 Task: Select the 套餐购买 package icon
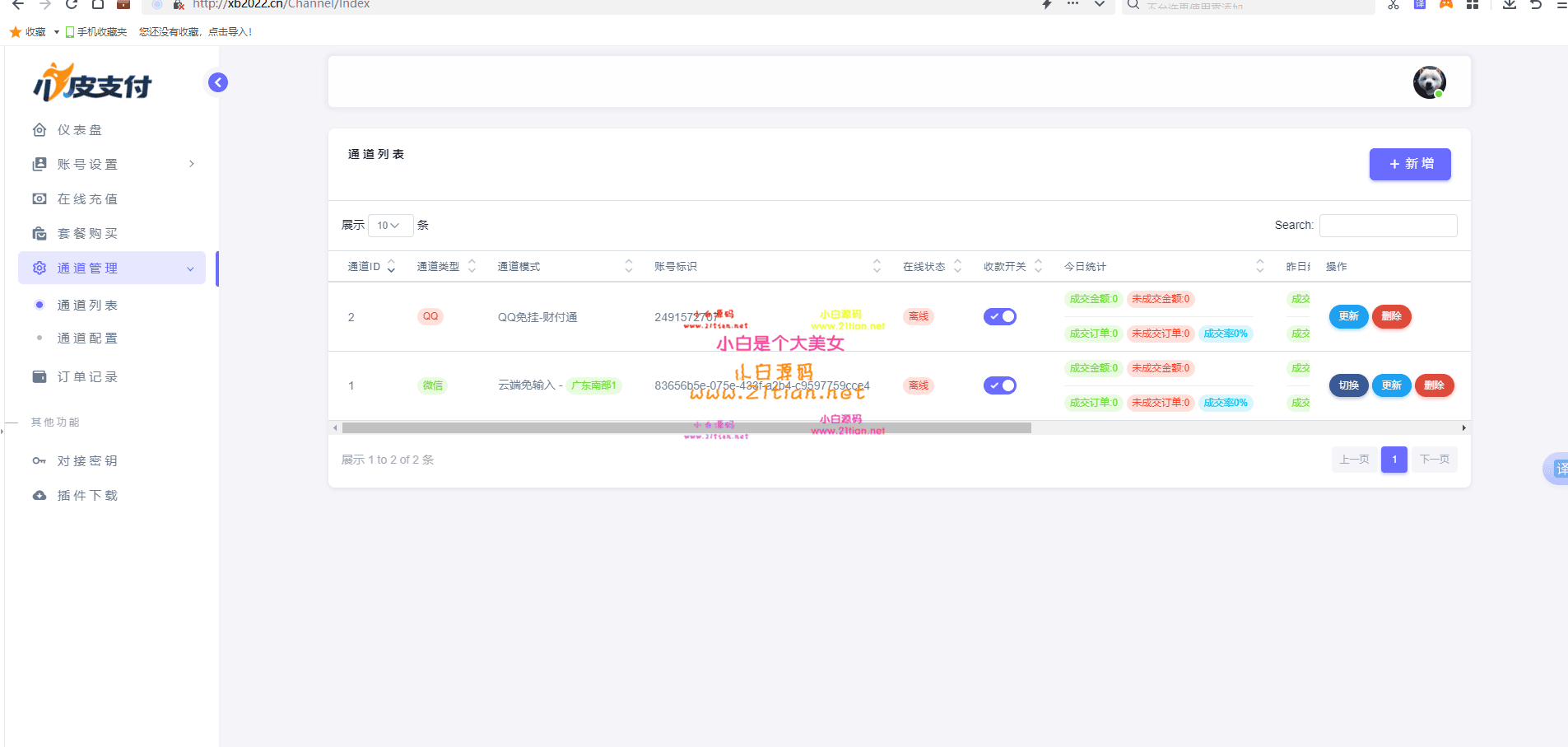coord(39,233)
